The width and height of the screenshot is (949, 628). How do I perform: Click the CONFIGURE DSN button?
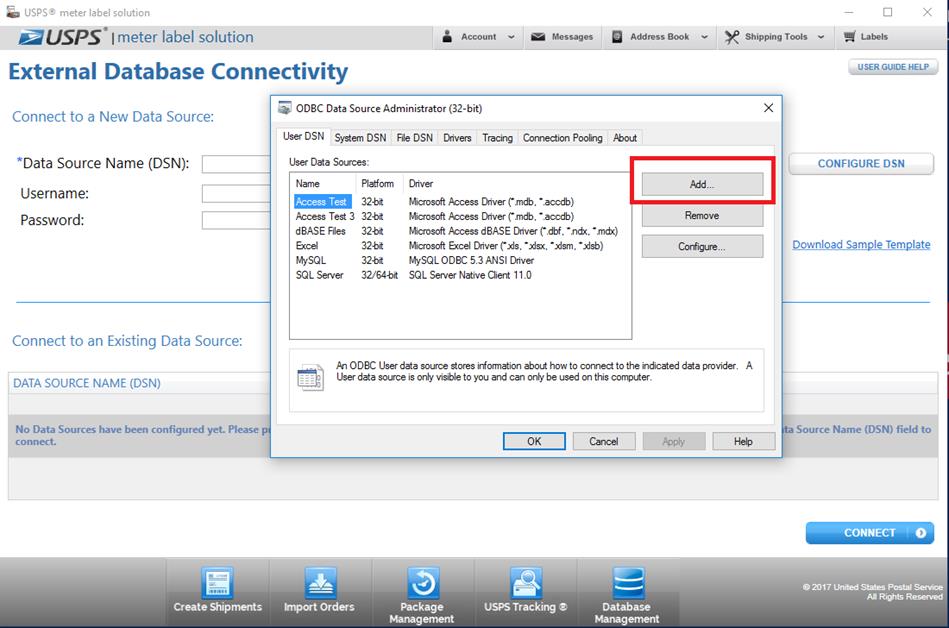click(861, 163)
